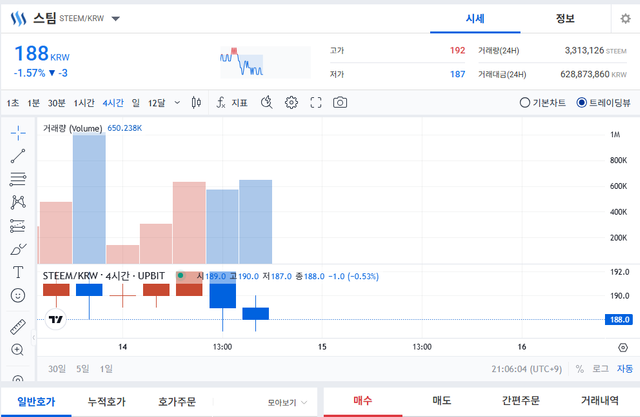Click the 192 high price value

click(x=458, y=50)
